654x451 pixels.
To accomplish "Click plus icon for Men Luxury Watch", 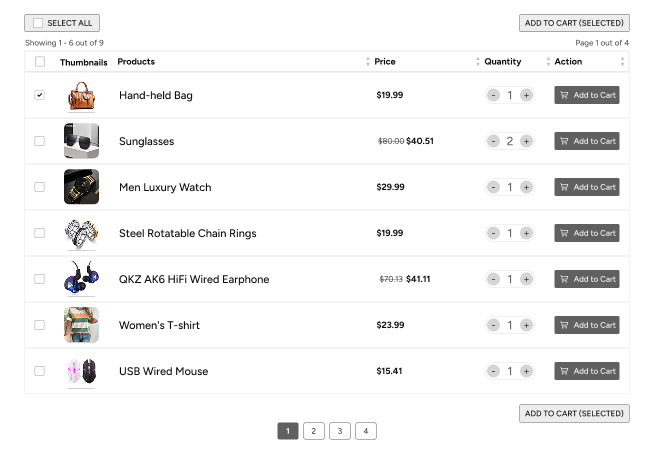I will [x=526, y=187].
